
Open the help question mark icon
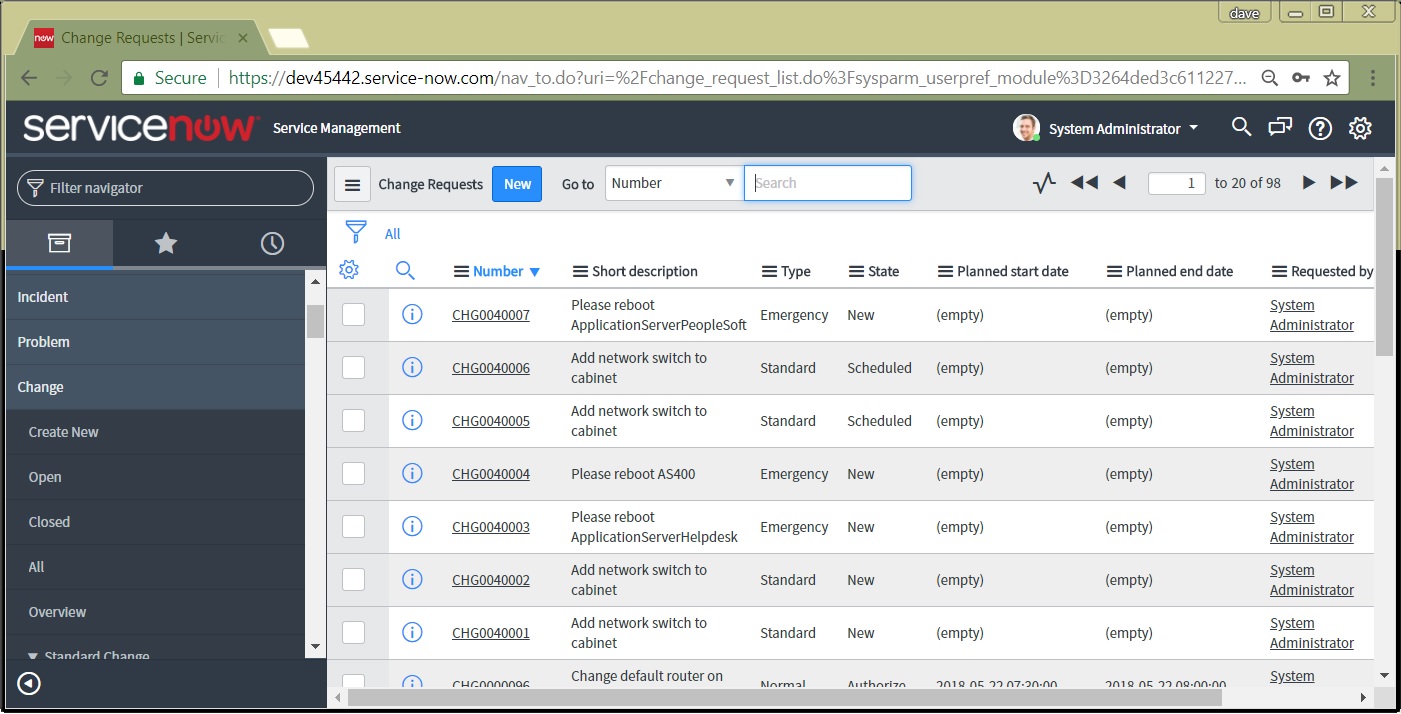[1320, 128]
